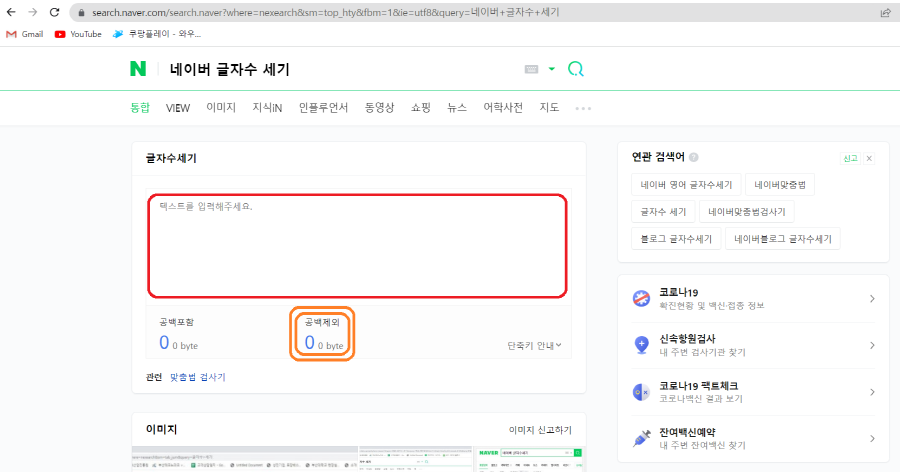This screenshot has width=900, height=472.
Task: Search related term 네이버맞춤법
Action: [x=780, y=185]
